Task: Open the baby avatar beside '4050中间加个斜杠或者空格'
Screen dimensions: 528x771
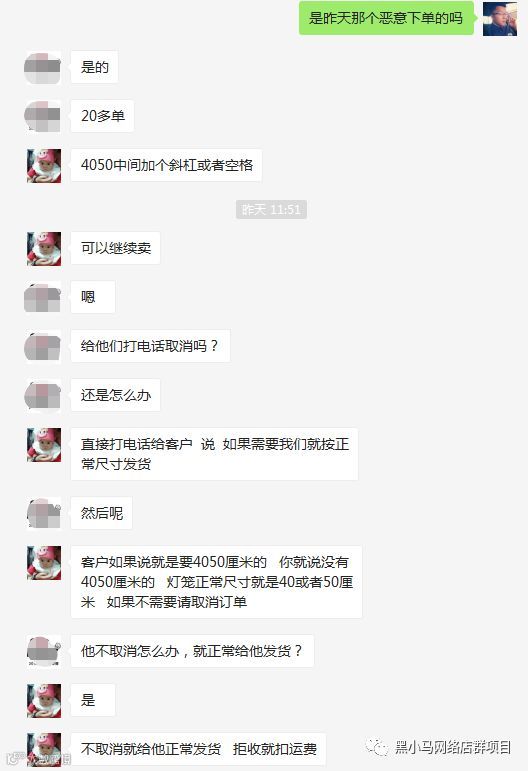Action: 44,166
